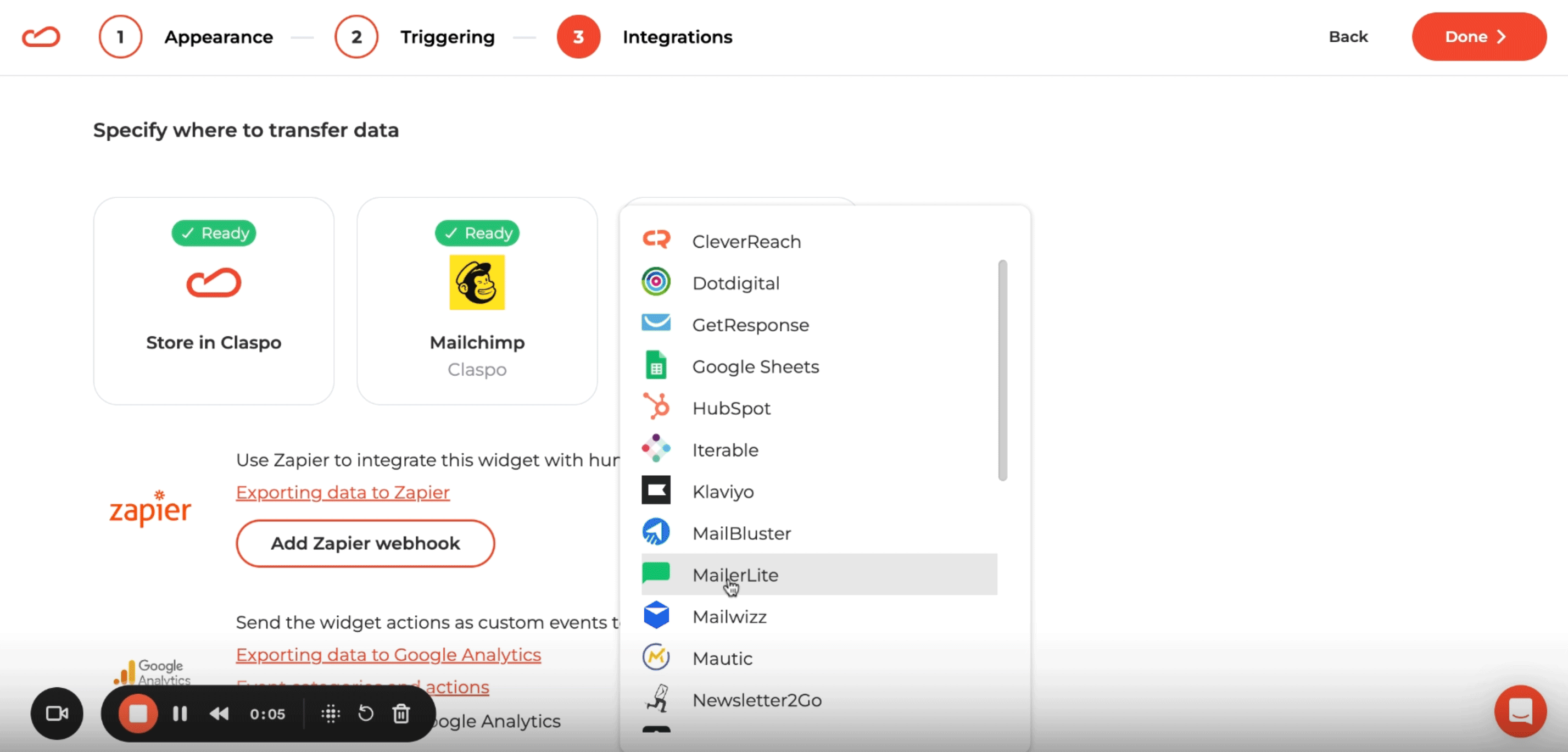The width and height of the screenshot is (1568, 752).
Task: Restart the recording
Action: [x=366, y=713]
